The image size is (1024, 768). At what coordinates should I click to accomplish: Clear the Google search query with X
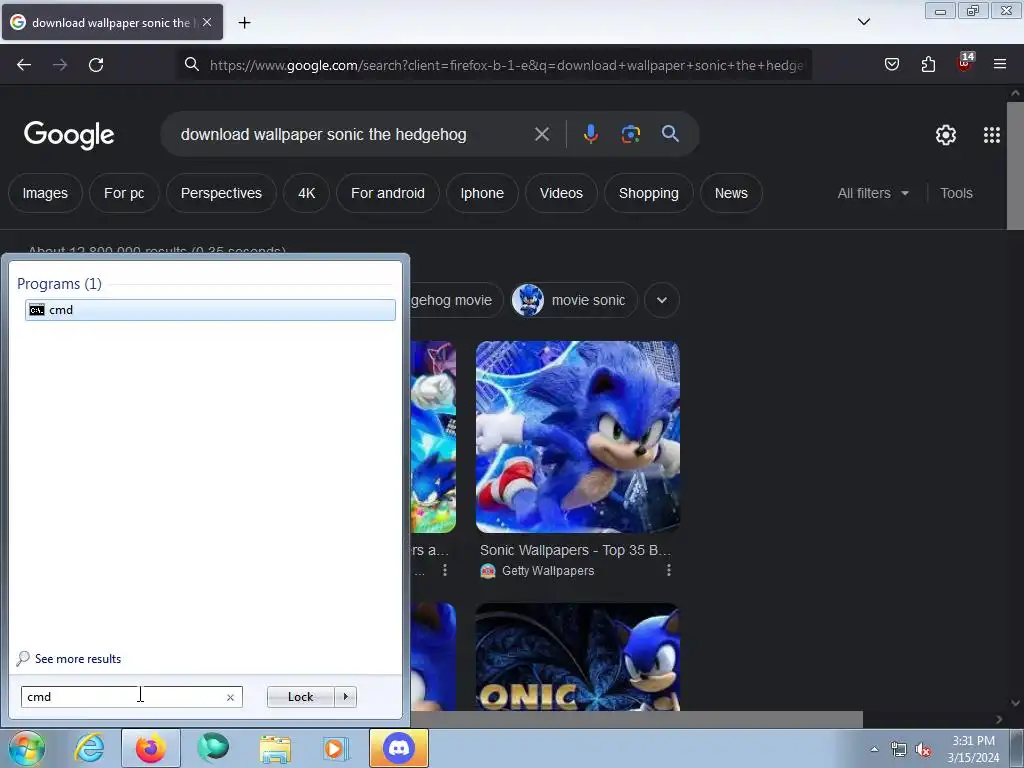pyautogui.click(x=541, y=135)
